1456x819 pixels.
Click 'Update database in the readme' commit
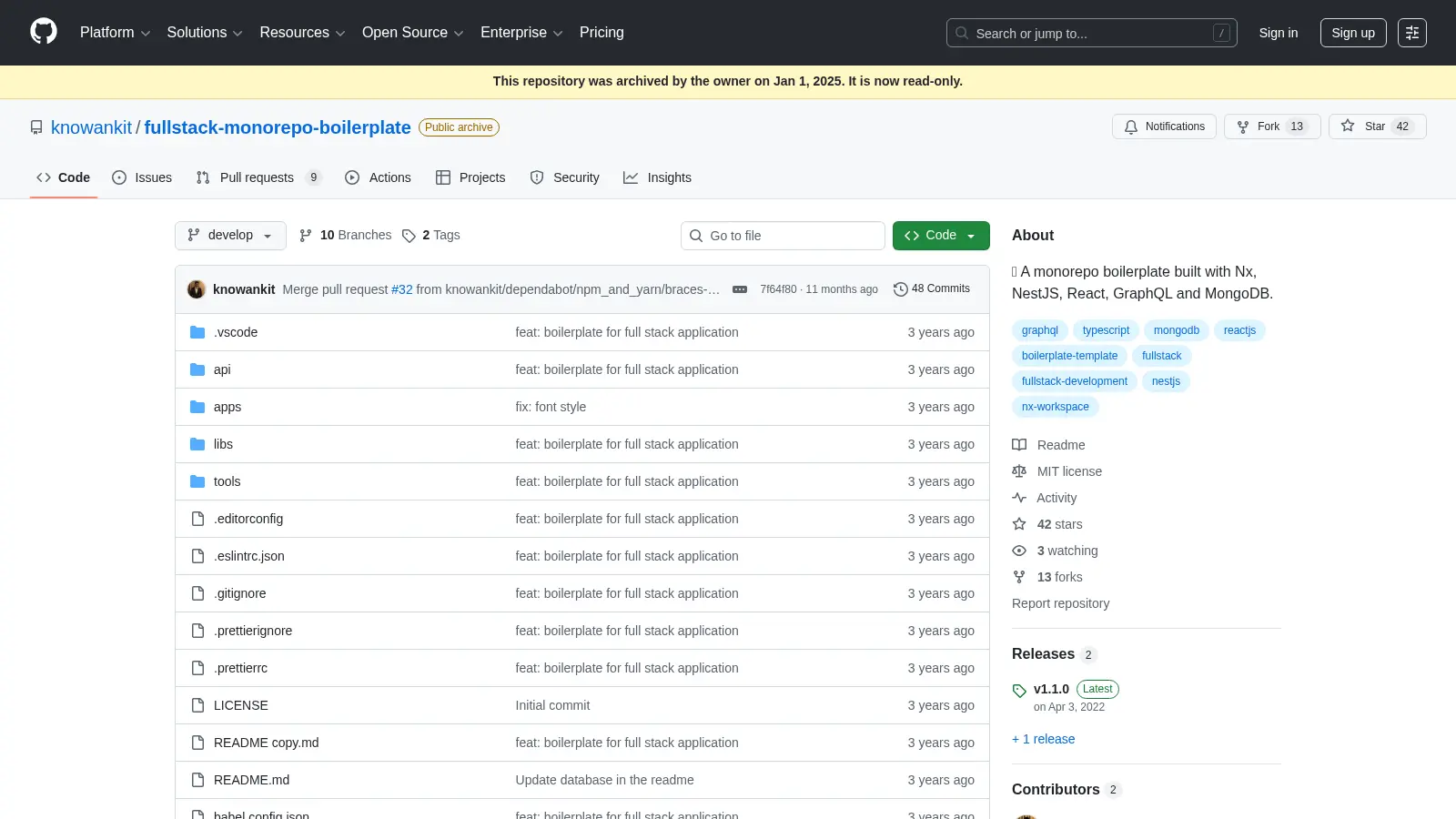(604, 780)
